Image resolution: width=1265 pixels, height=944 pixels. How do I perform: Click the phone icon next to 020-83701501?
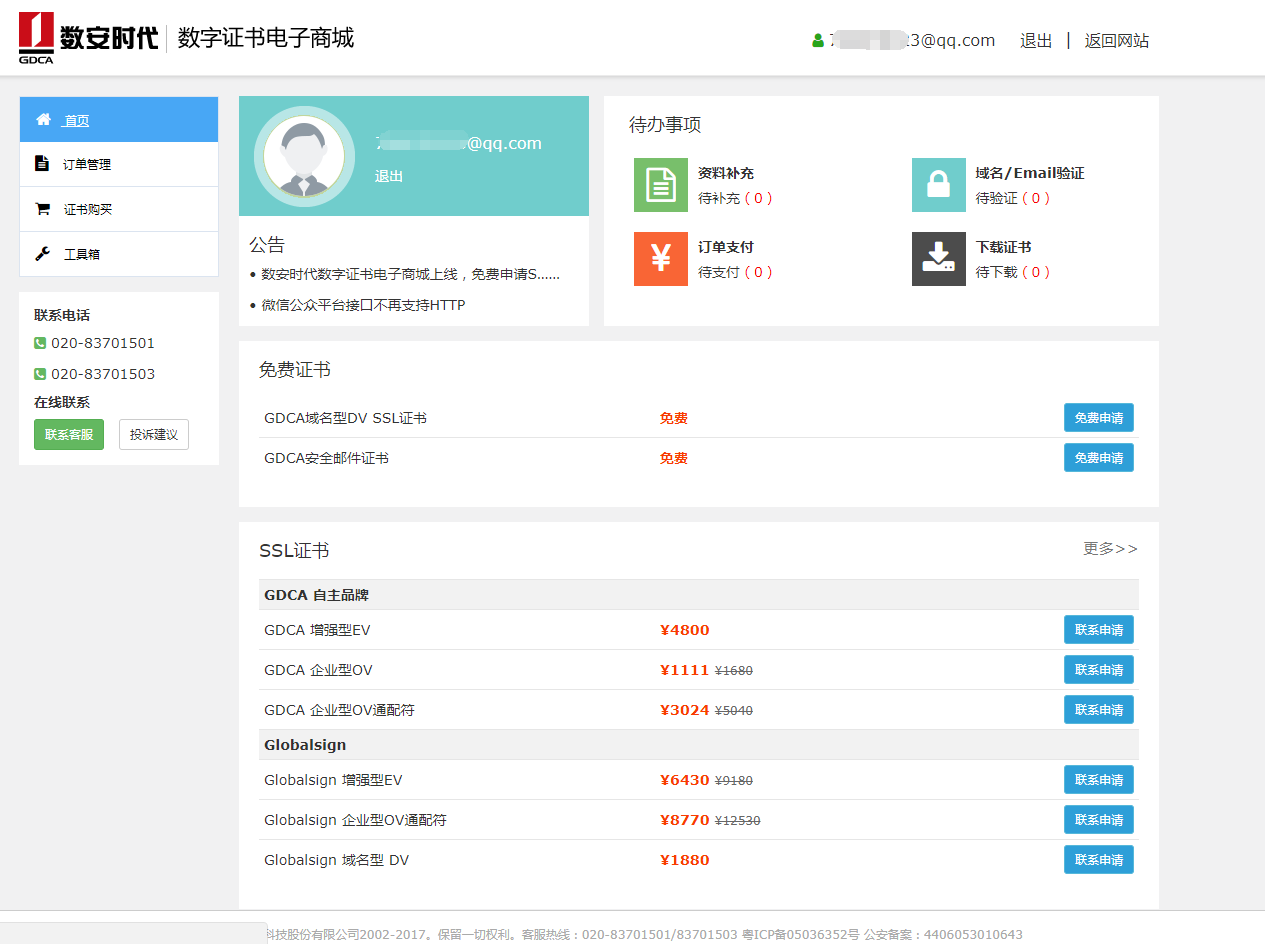click(x=39, y=343)
